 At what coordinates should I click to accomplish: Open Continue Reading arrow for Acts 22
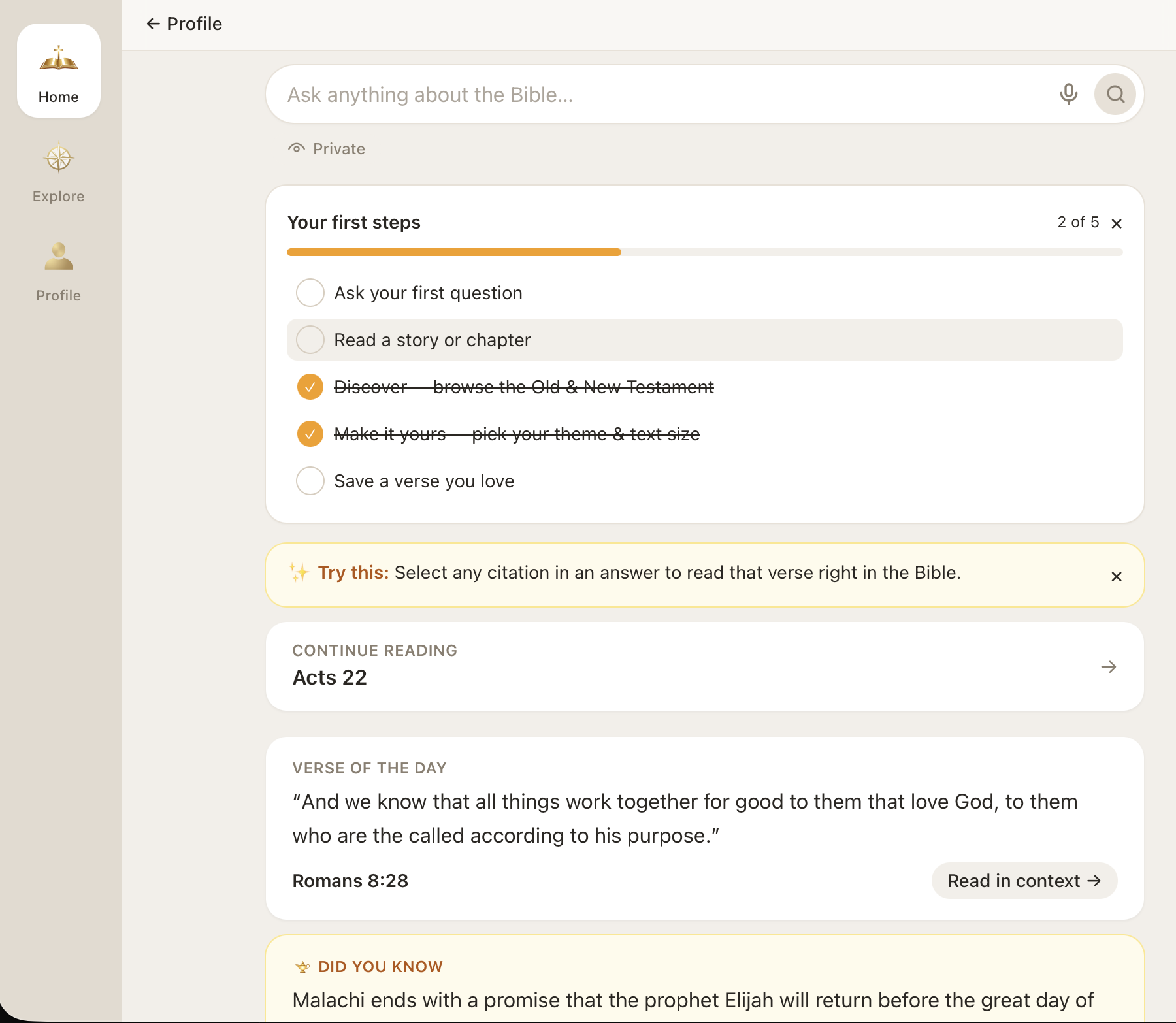(x=1109, y=667)
